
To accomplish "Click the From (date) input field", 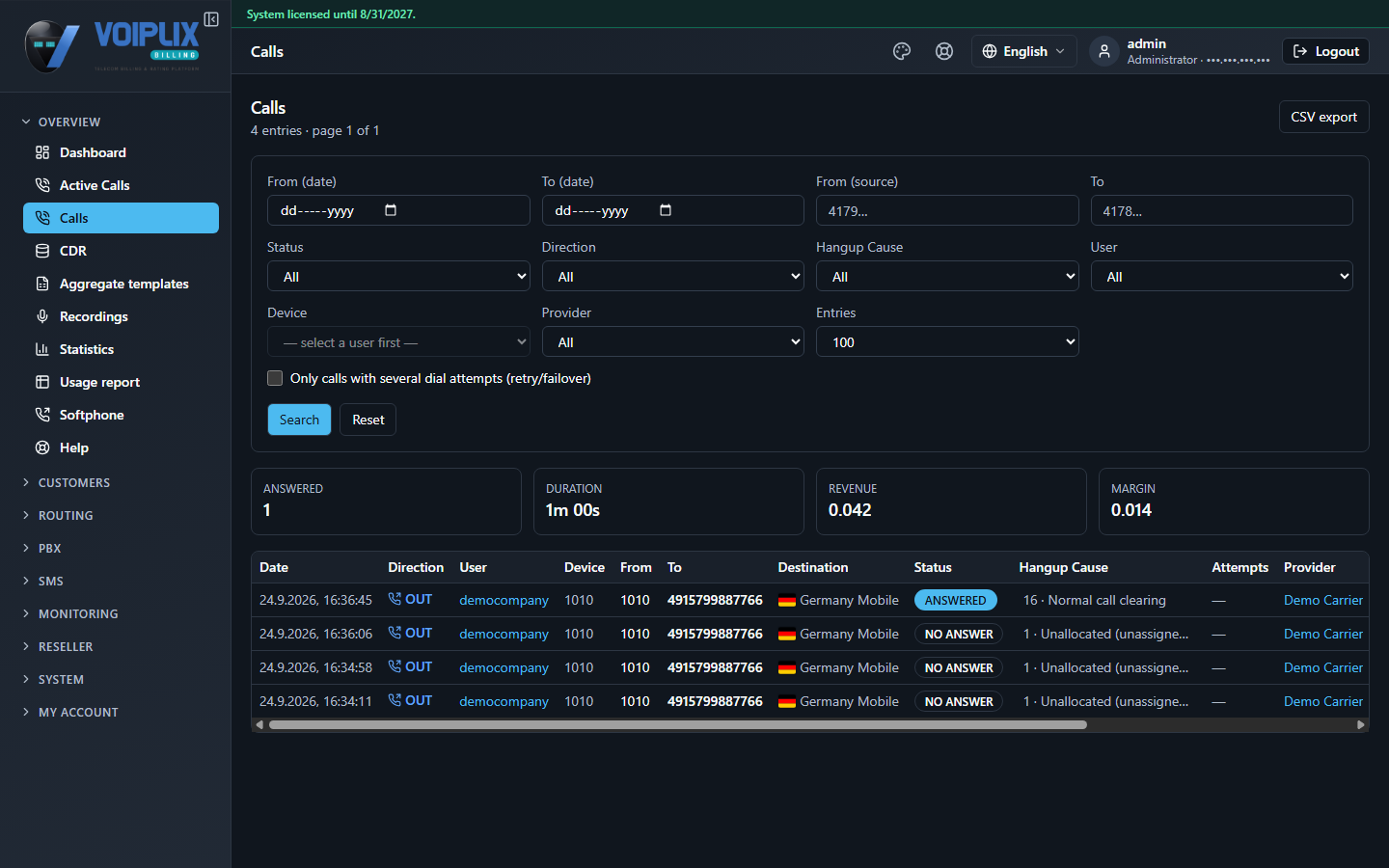I will 398,210.
